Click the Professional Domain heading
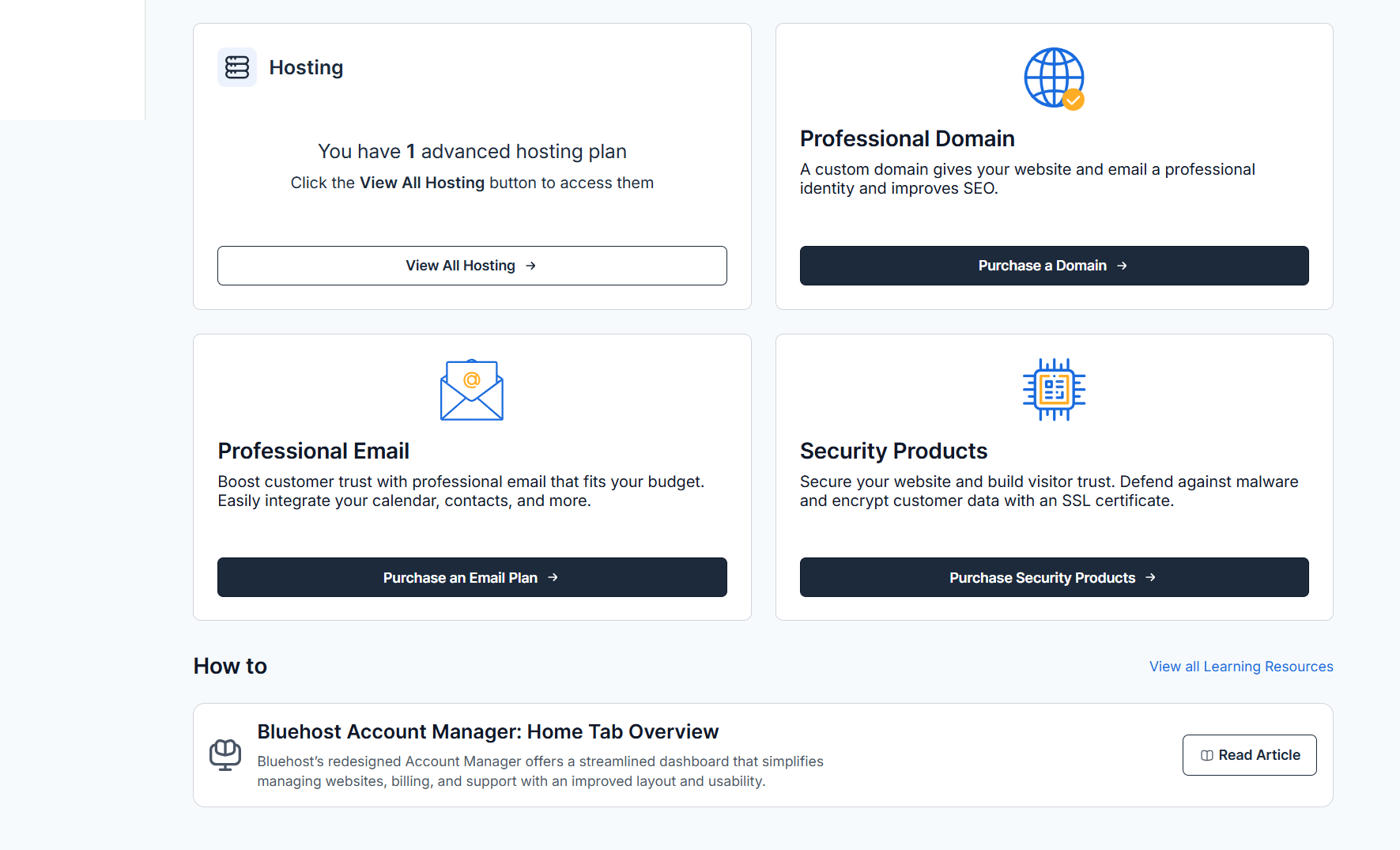 click(x=907, y=138)
